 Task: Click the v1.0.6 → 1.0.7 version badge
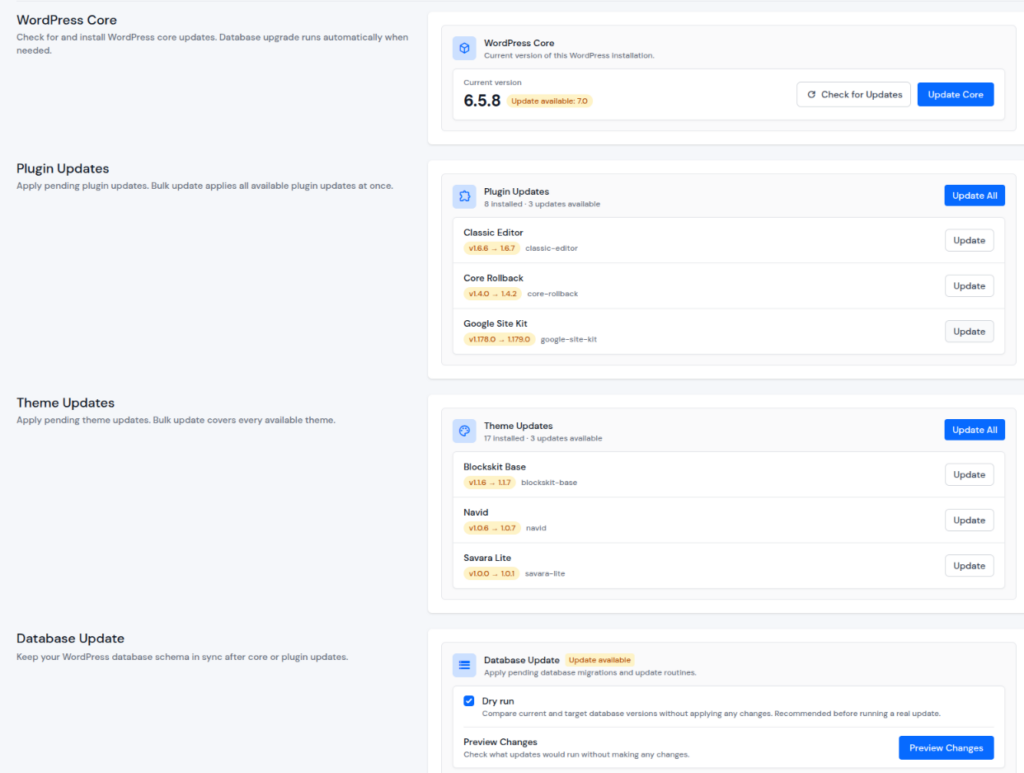pos(492,528)
